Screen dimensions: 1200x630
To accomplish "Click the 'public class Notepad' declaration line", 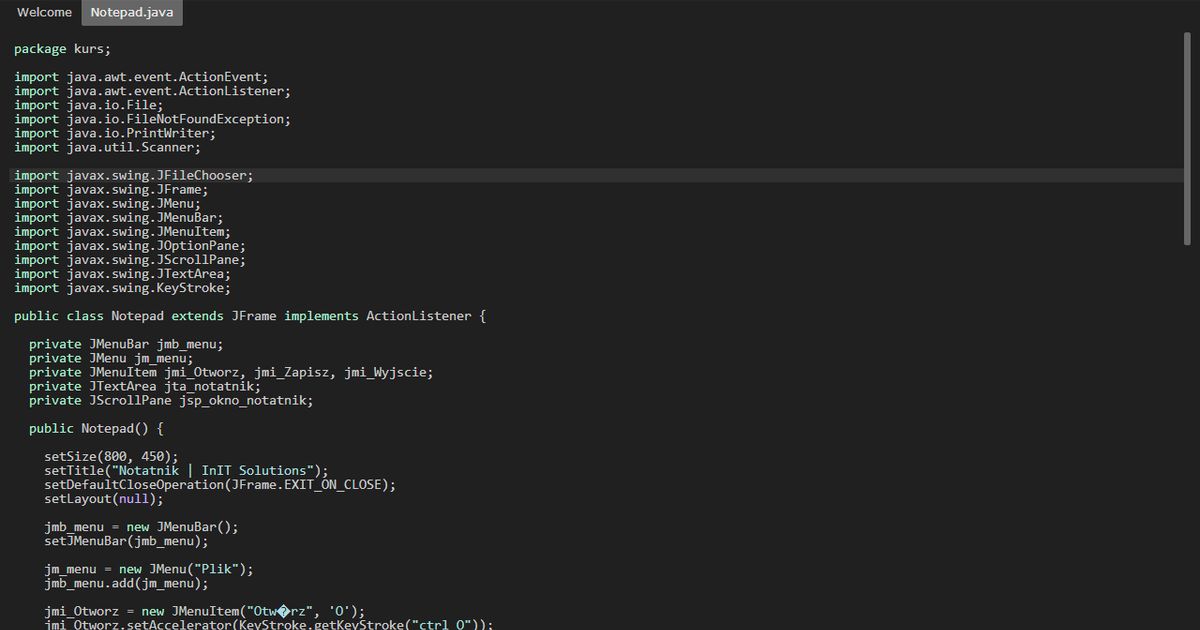I will click(250, 315).
